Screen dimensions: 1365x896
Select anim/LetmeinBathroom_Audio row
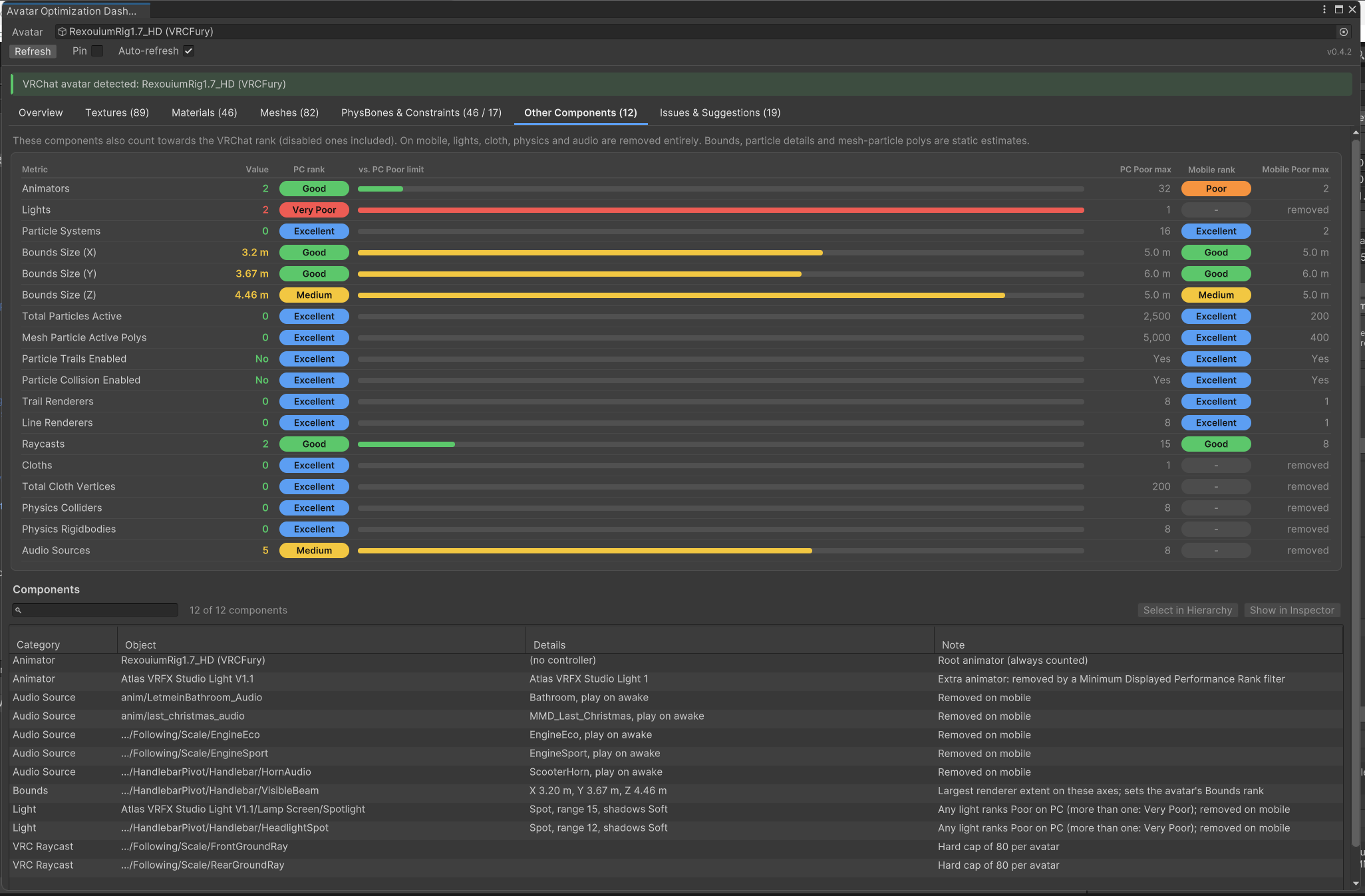click(676, 698)
